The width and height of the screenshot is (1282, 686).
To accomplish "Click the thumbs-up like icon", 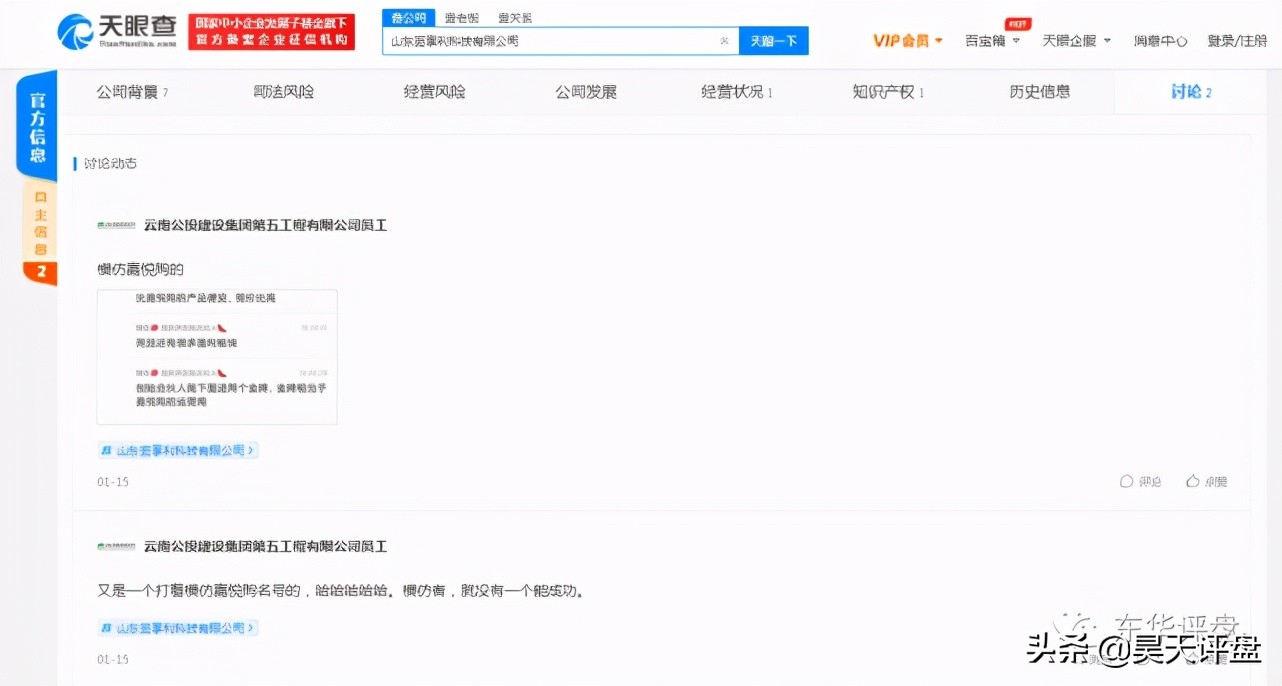I will tap(1192, 481).
